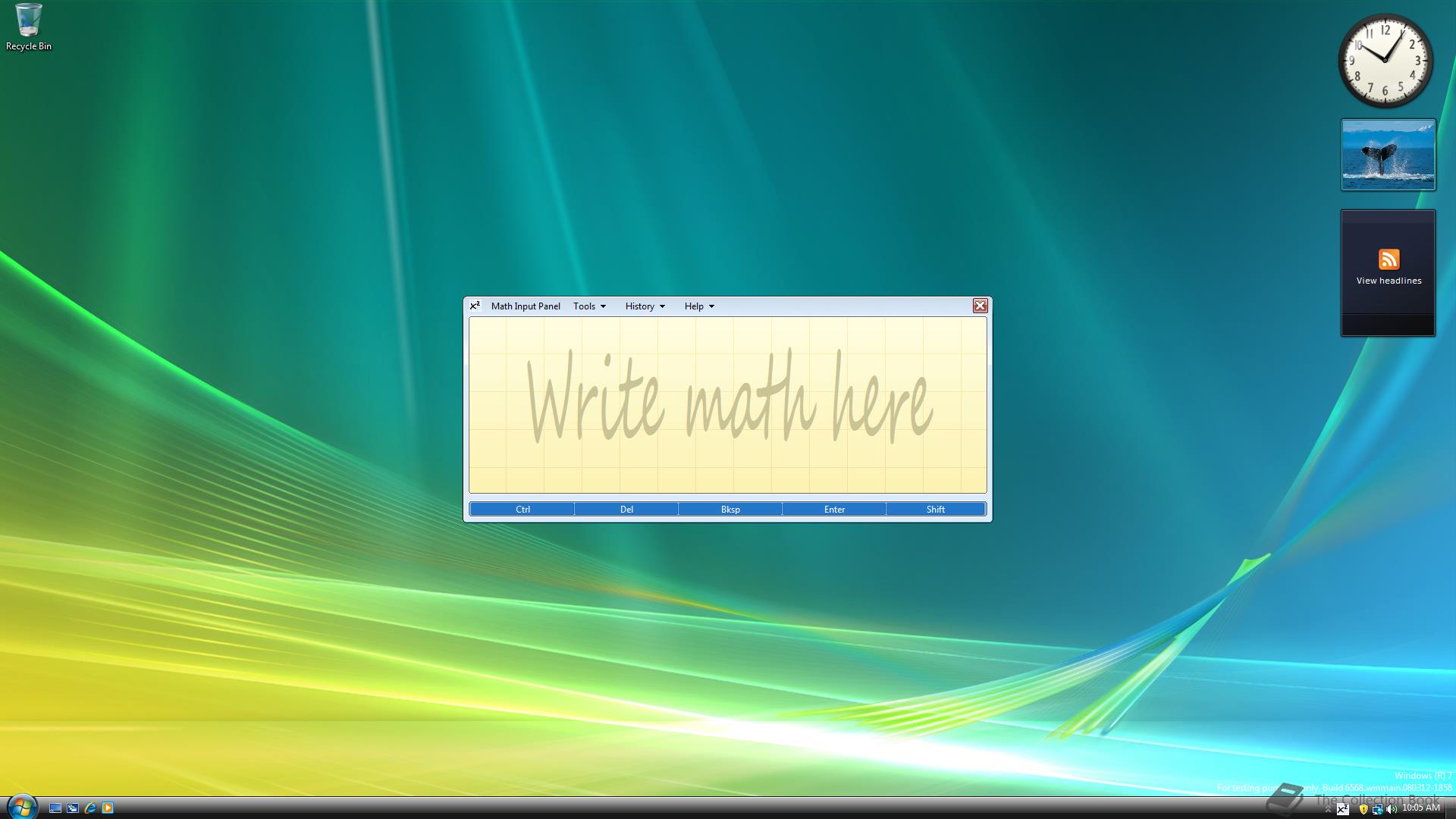The height and width of the screenshot is (819, 1456).
Task: Click the Bksp key button
Action: point(730,510)
